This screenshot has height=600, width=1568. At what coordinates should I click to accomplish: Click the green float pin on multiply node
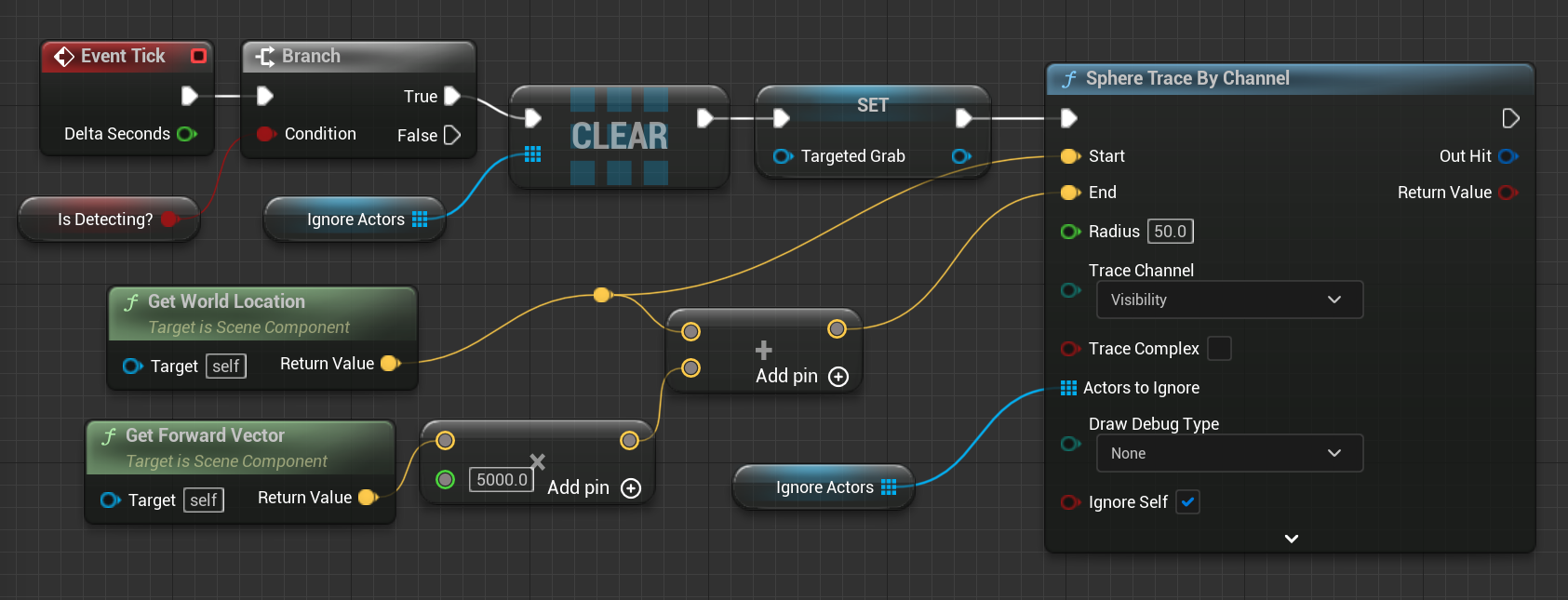click(x=446, y=479)
